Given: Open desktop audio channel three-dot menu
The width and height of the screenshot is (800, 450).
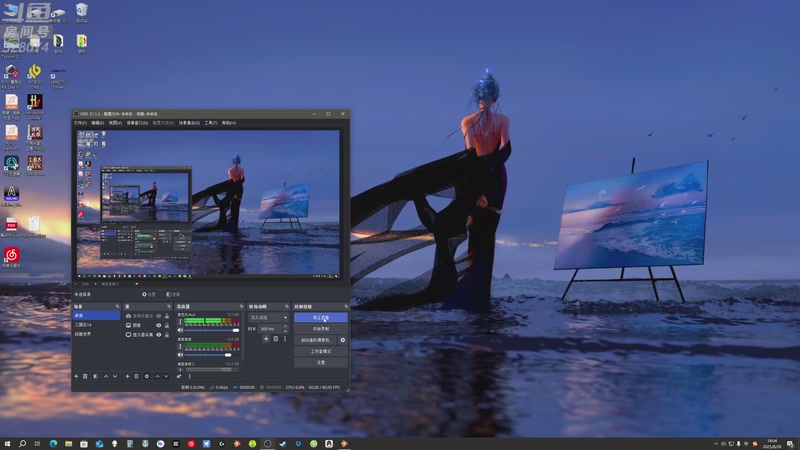Looking at the screenshot, I should point(180,346).
